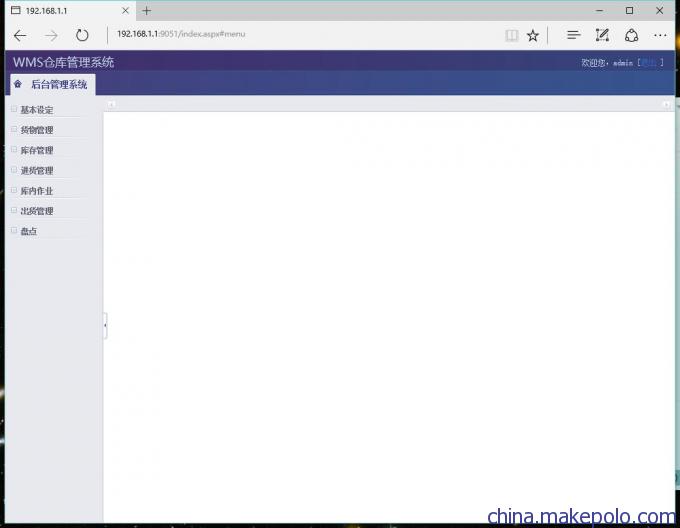
Task: Click the address bar URL field
Action: click(x=304, y=34)
